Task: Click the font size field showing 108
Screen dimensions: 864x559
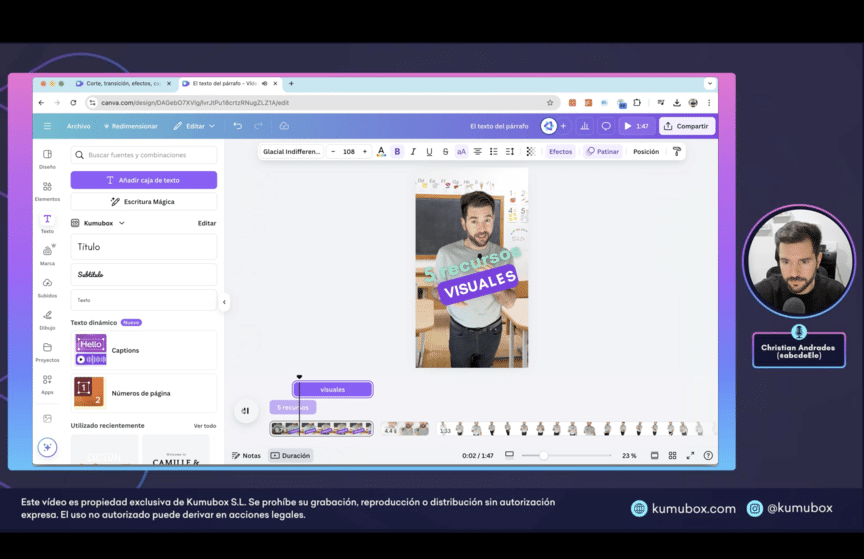Action: [349, 152]
